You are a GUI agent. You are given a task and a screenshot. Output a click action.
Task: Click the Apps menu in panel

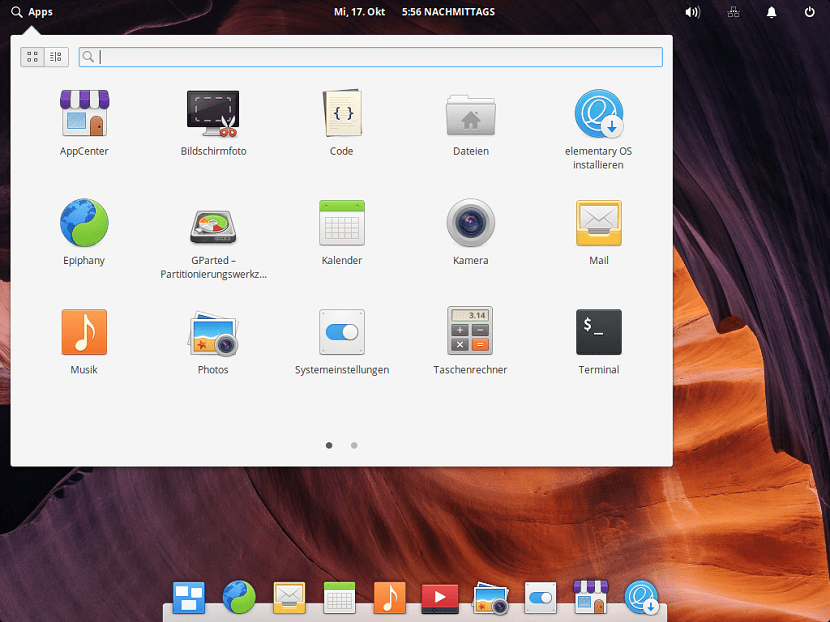(x=31, y=12)
